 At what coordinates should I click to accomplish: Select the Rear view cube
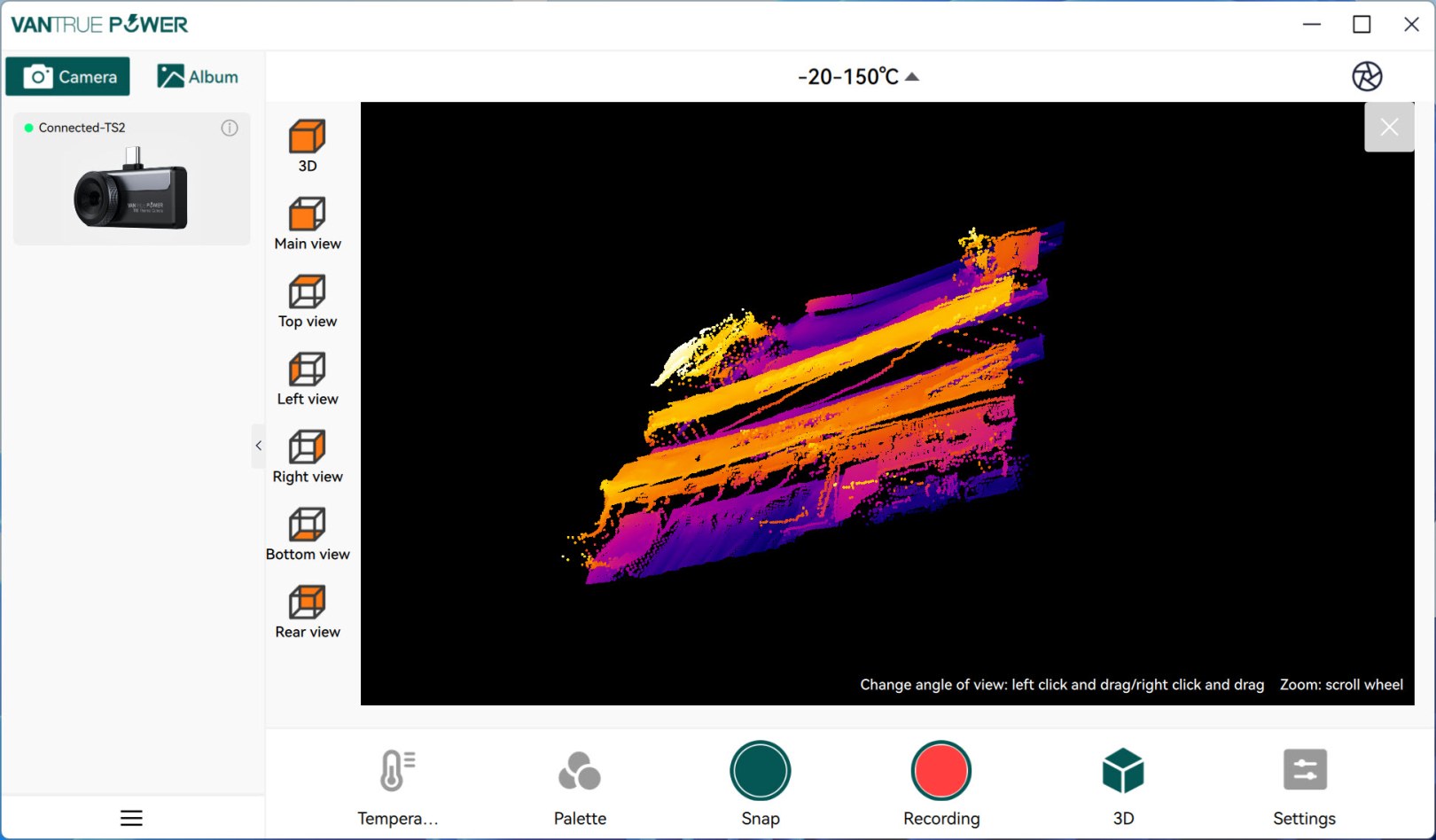(x=307, y=603)
